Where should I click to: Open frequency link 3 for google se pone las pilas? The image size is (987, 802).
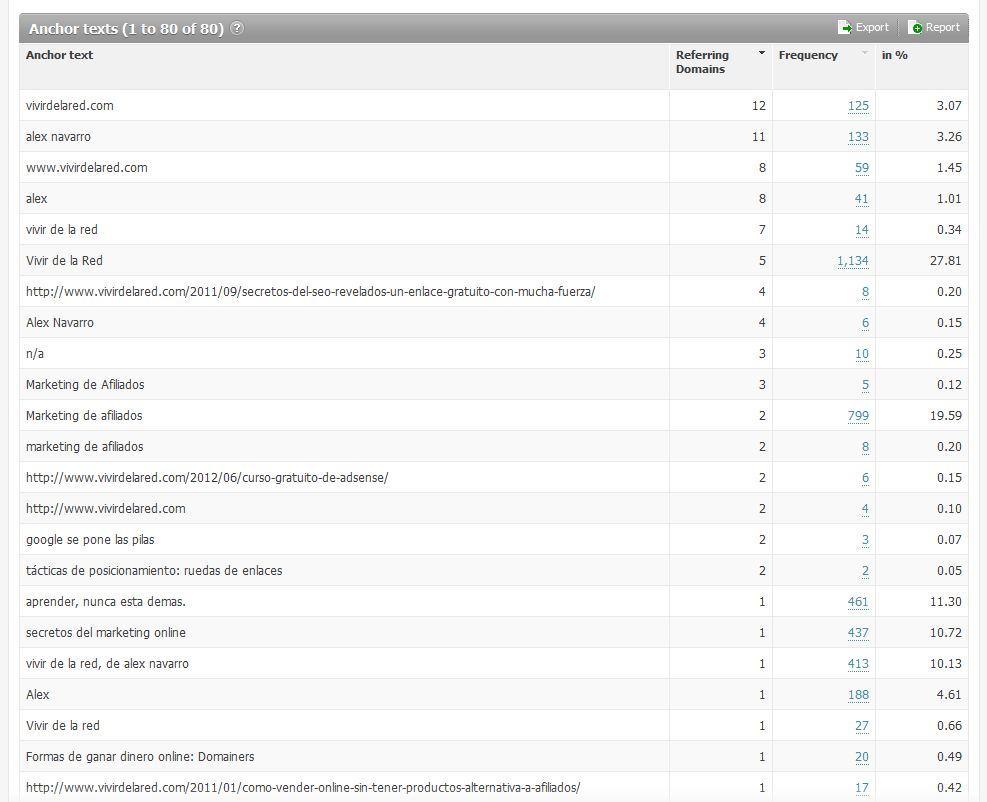point(866,539)
